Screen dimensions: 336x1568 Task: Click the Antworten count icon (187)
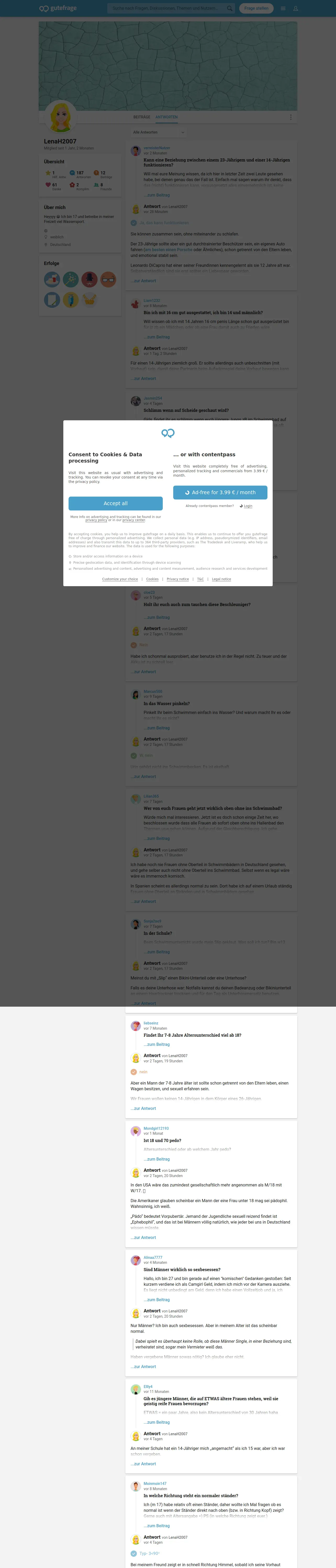[72, 173]
